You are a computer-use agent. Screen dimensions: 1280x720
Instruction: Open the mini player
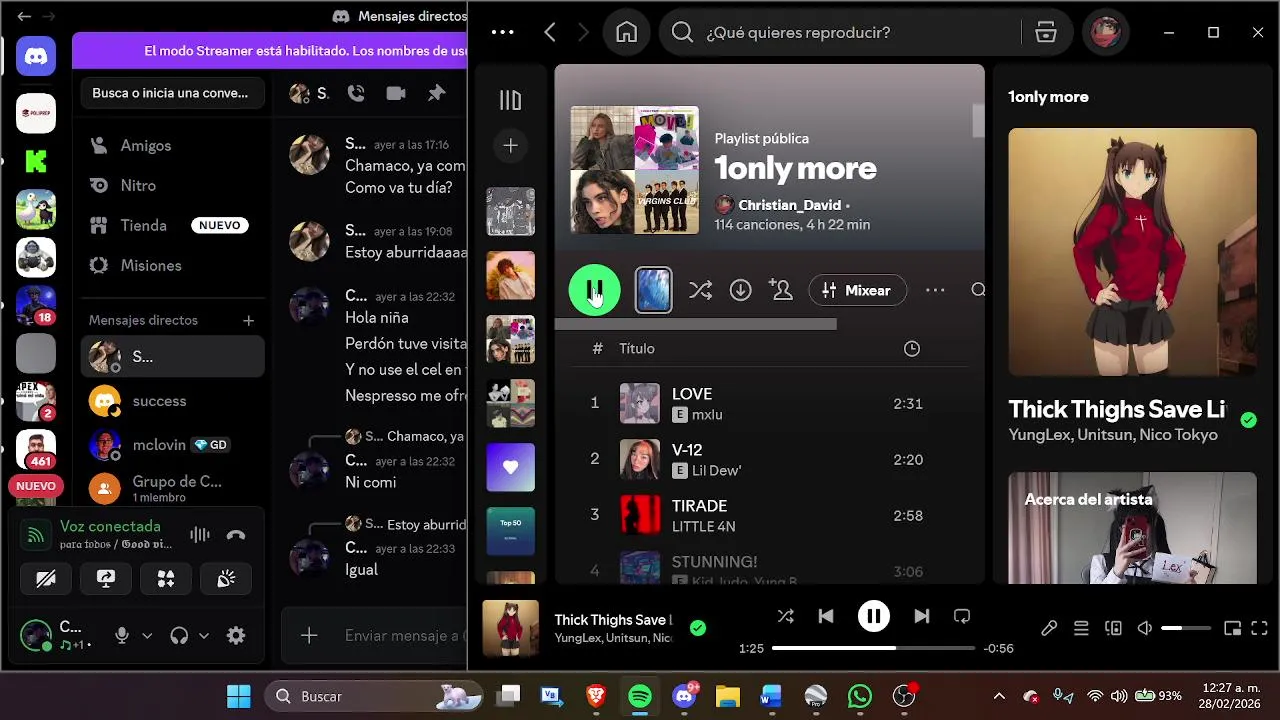(1233, 629)
